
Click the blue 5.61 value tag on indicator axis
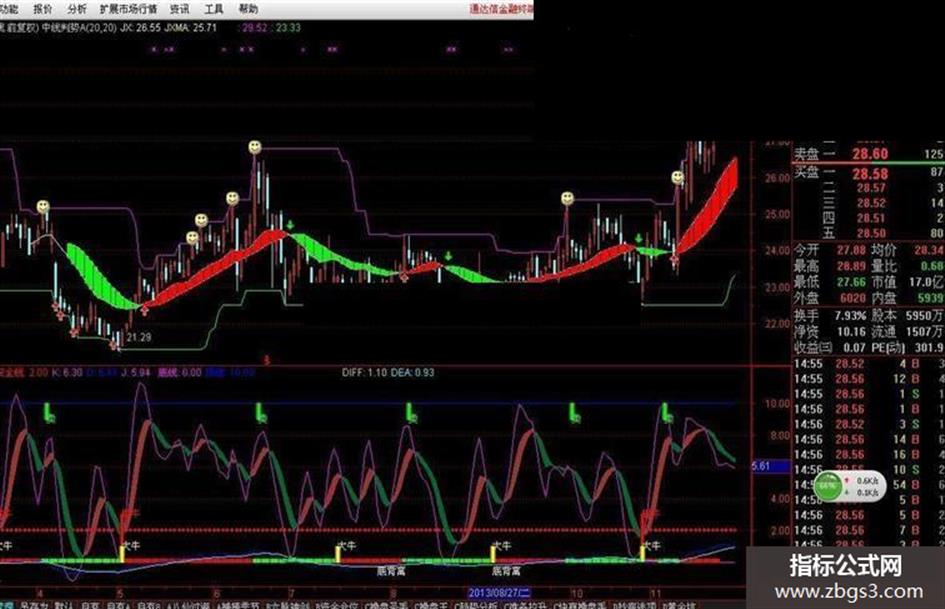click(770, 465)
